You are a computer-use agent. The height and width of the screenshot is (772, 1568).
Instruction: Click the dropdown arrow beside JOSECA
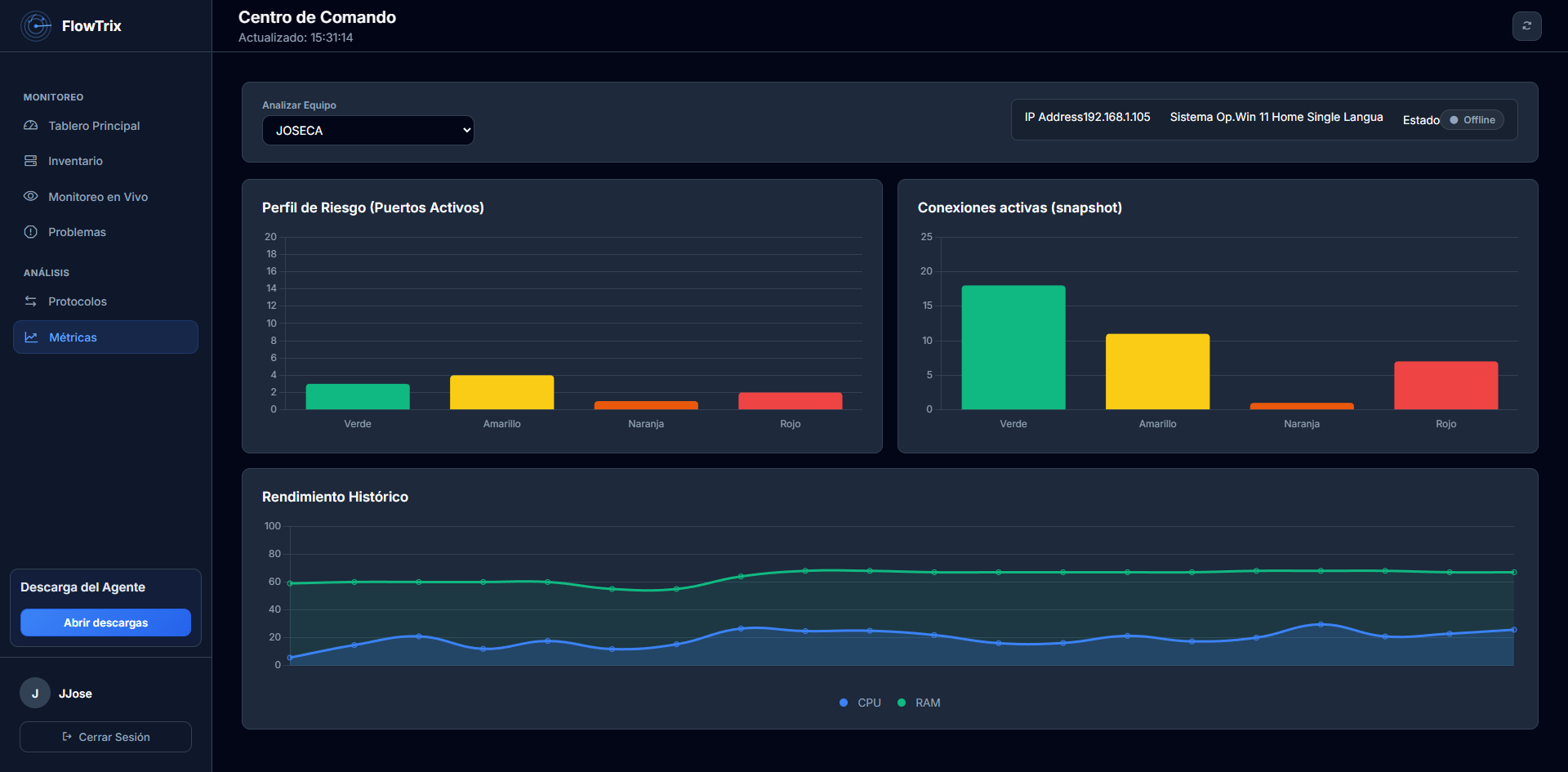[466, 131]
